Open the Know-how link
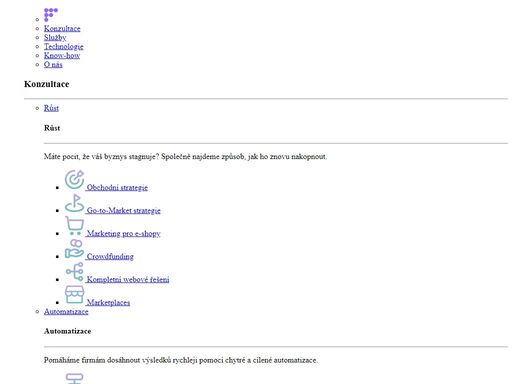512x384 pixels. [62, 56]
